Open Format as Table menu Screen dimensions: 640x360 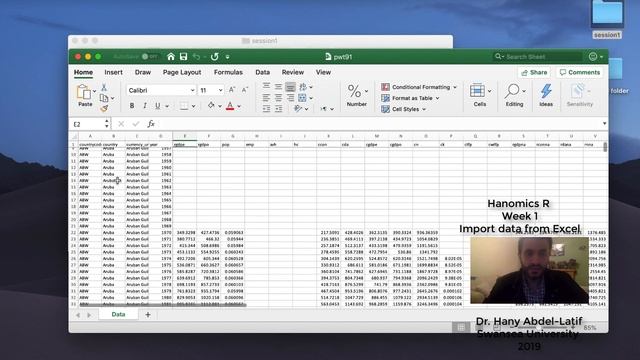pyautogui.click(x=410, y=98)
